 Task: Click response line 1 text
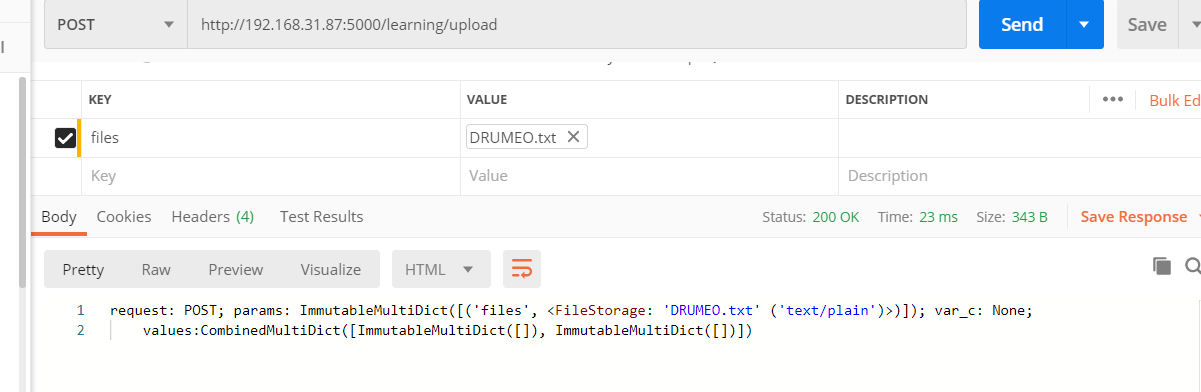(570, 310)
